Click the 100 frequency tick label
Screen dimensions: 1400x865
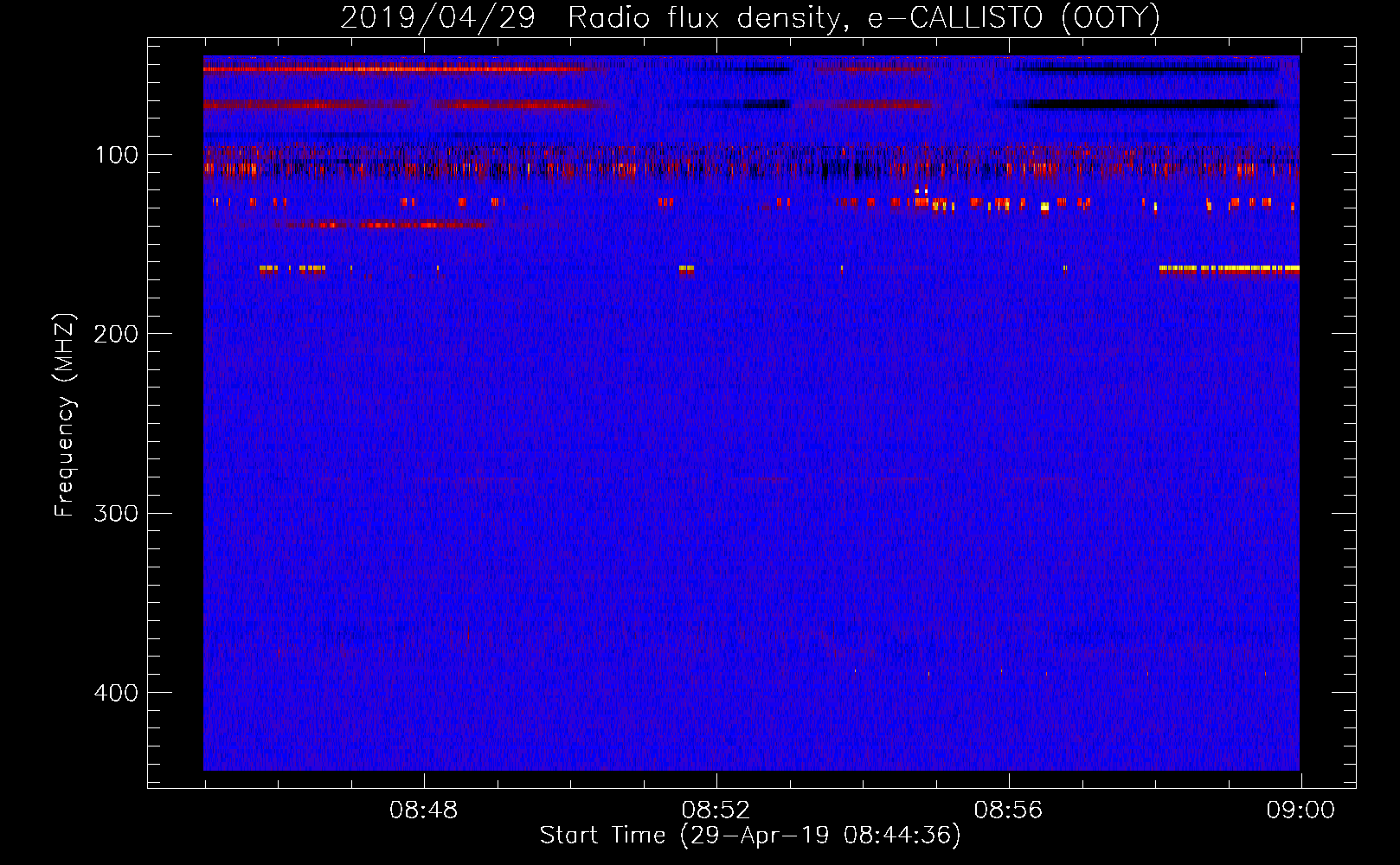(x=117, y=155)
